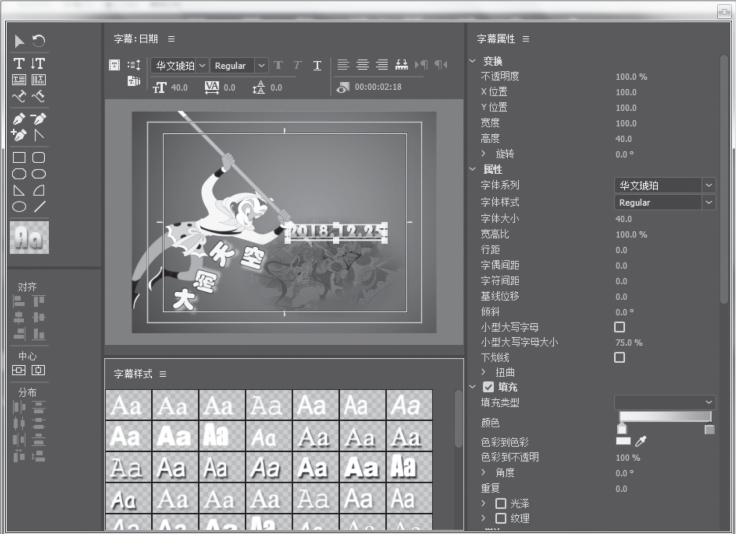Align text right
The height and width of the screenshot is (534, 736).
382,65
